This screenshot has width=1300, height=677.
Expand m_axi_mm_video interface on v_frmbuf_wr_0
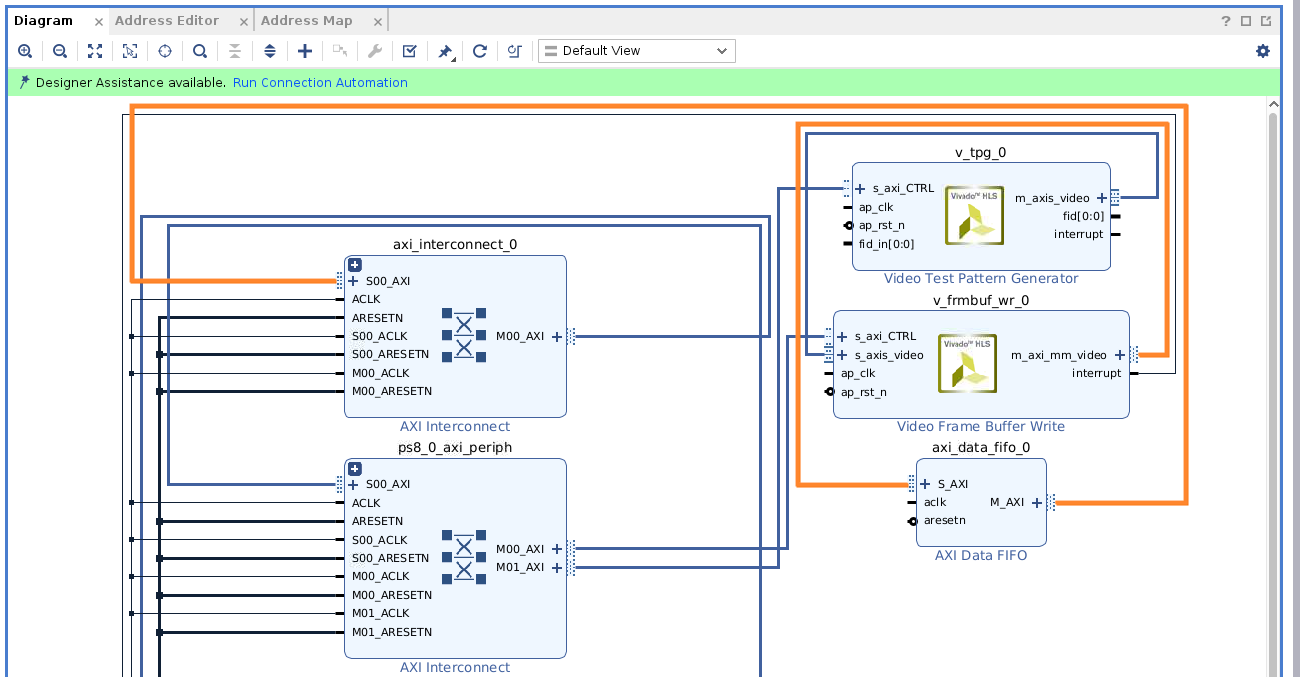coord(1120,355)
